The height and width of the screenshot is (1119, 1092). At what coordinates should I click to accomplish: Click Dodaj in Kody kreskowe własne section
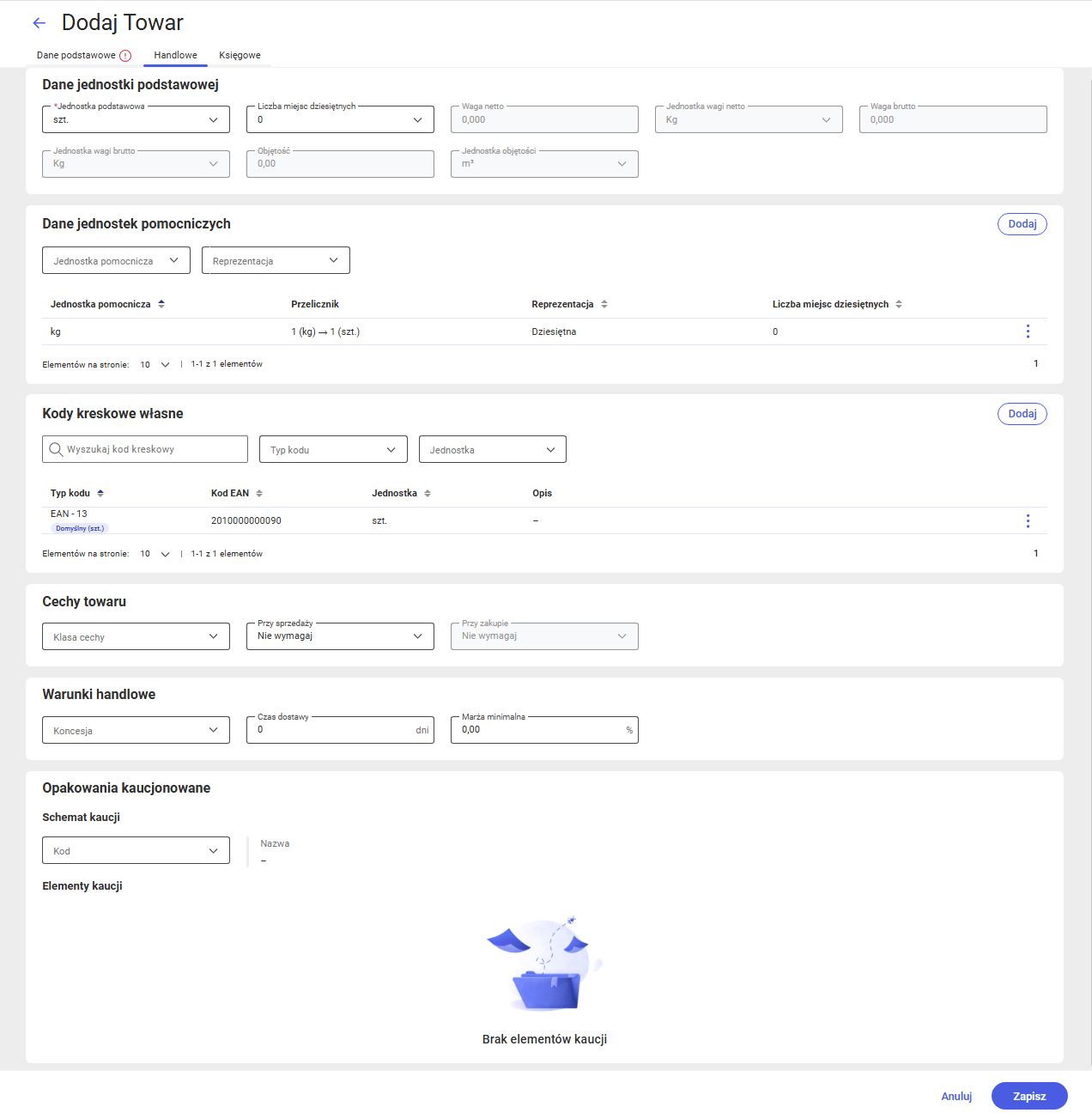point(1022,414)
